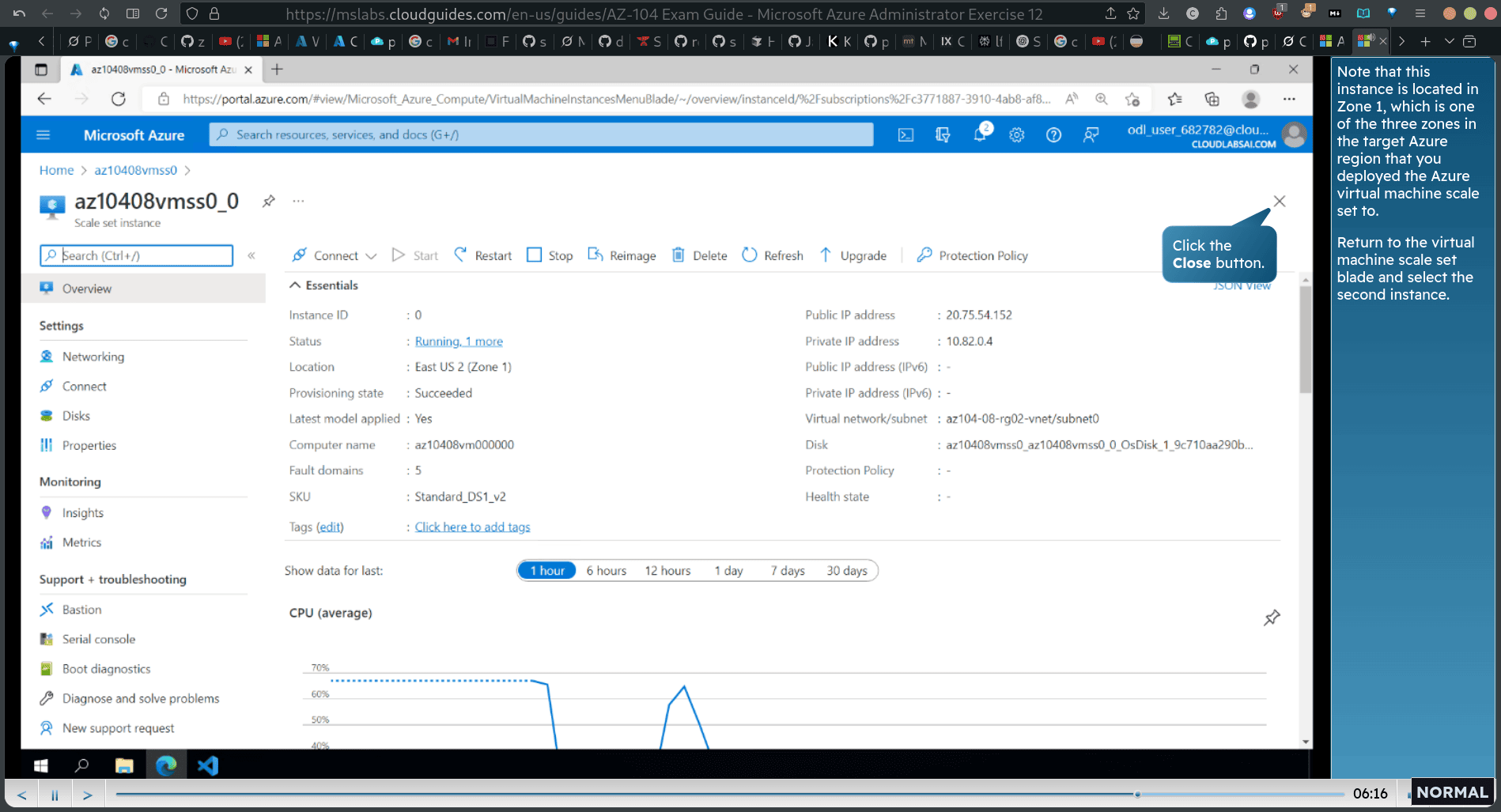Stop the scale set instance

550,255
